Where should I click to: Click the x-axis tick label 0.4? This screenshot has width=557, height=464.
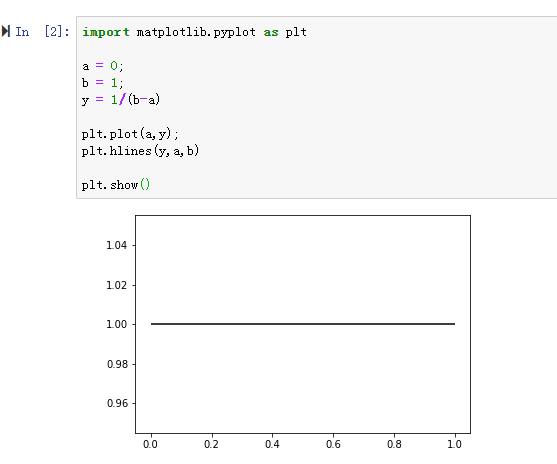[x=272, y=444]
